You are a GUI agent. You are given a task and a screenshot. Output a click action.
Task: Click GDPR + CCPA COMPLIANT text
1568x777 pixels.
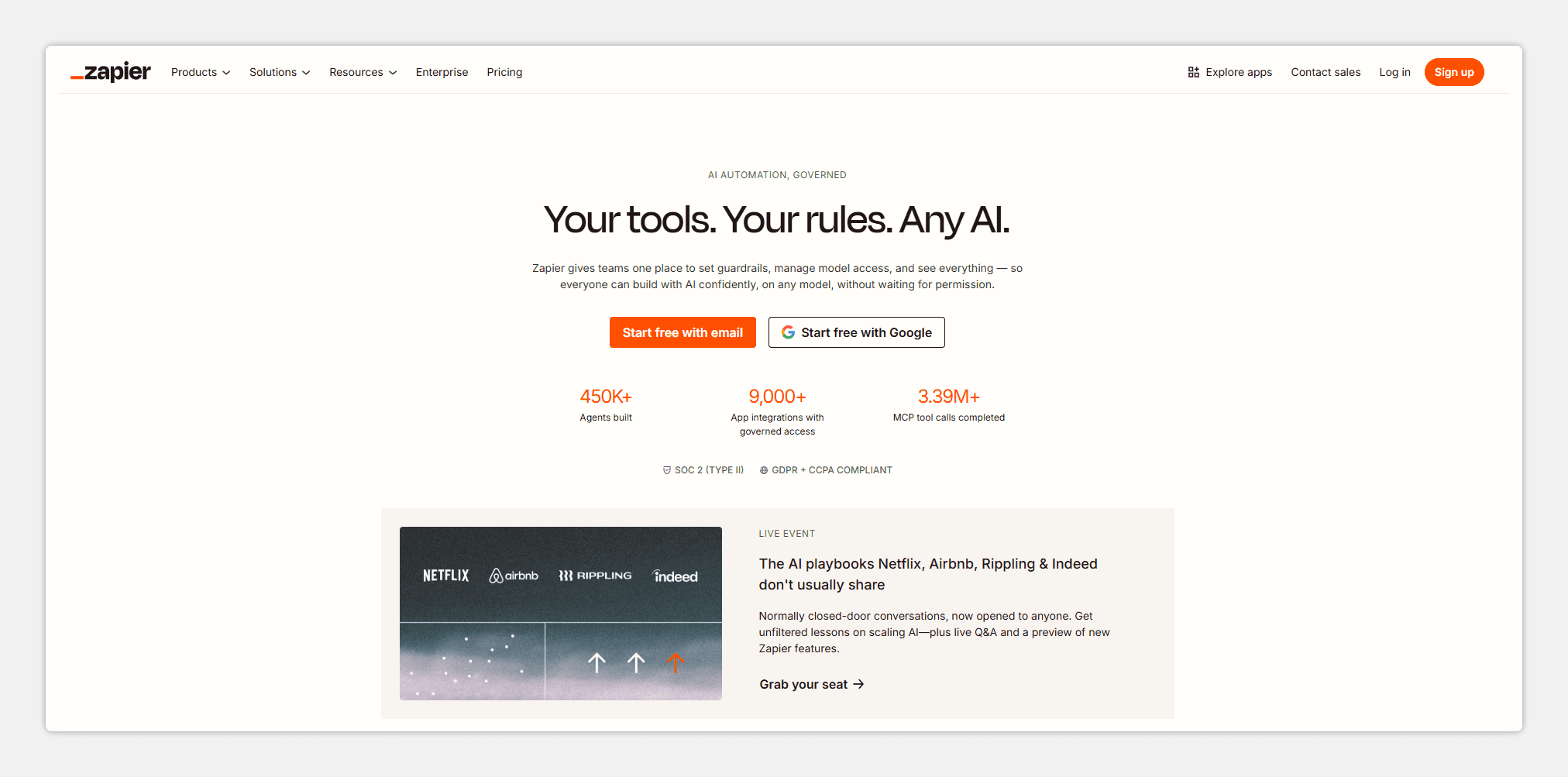pyautogui.click(x=832, y=470)
